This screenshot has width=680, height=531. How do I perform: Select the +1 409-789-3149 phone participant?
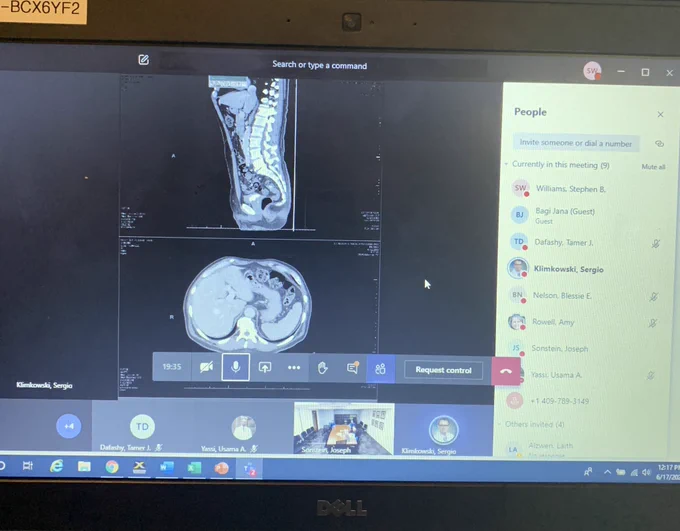559,401
